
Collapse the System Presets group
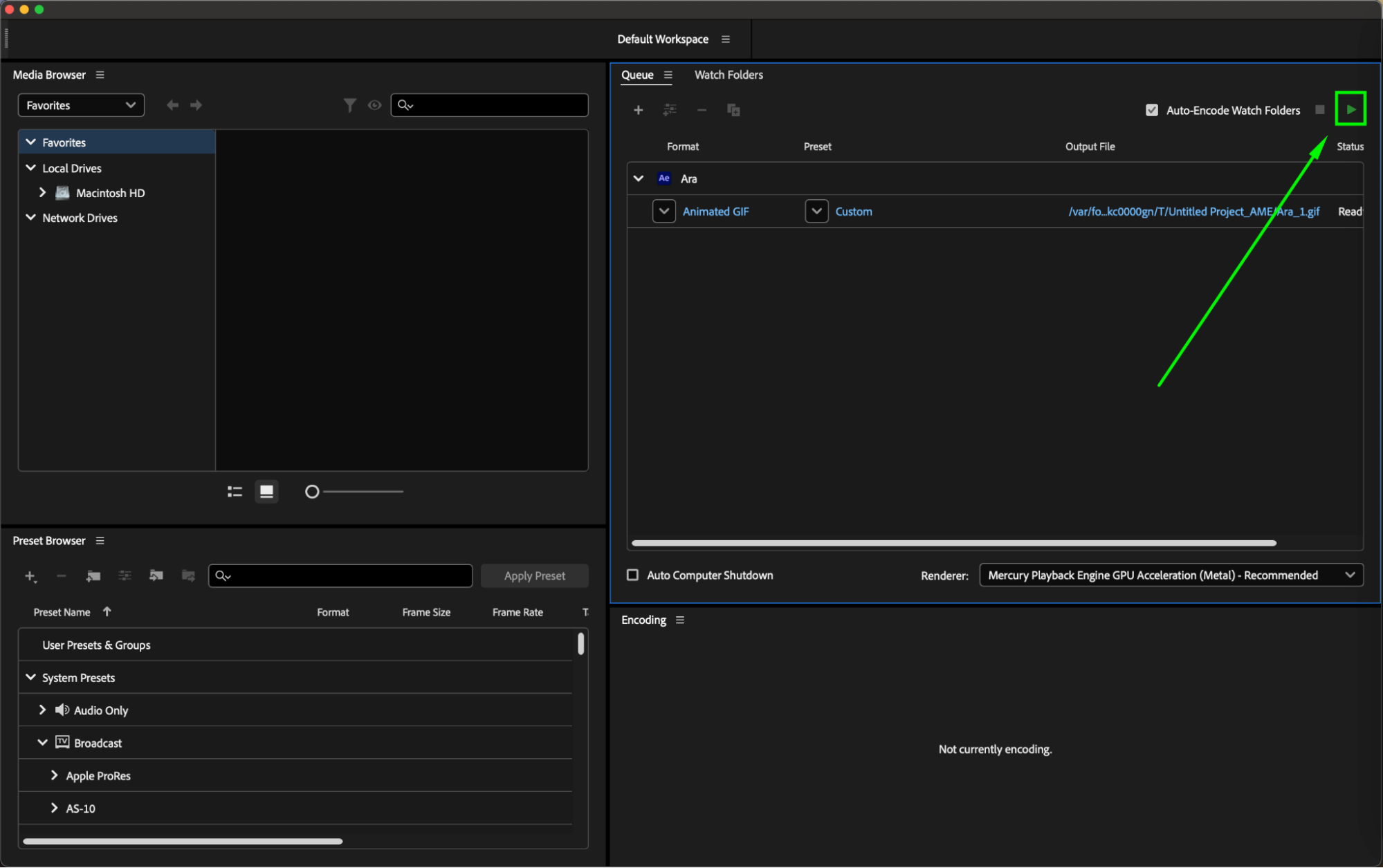point(31,677)
